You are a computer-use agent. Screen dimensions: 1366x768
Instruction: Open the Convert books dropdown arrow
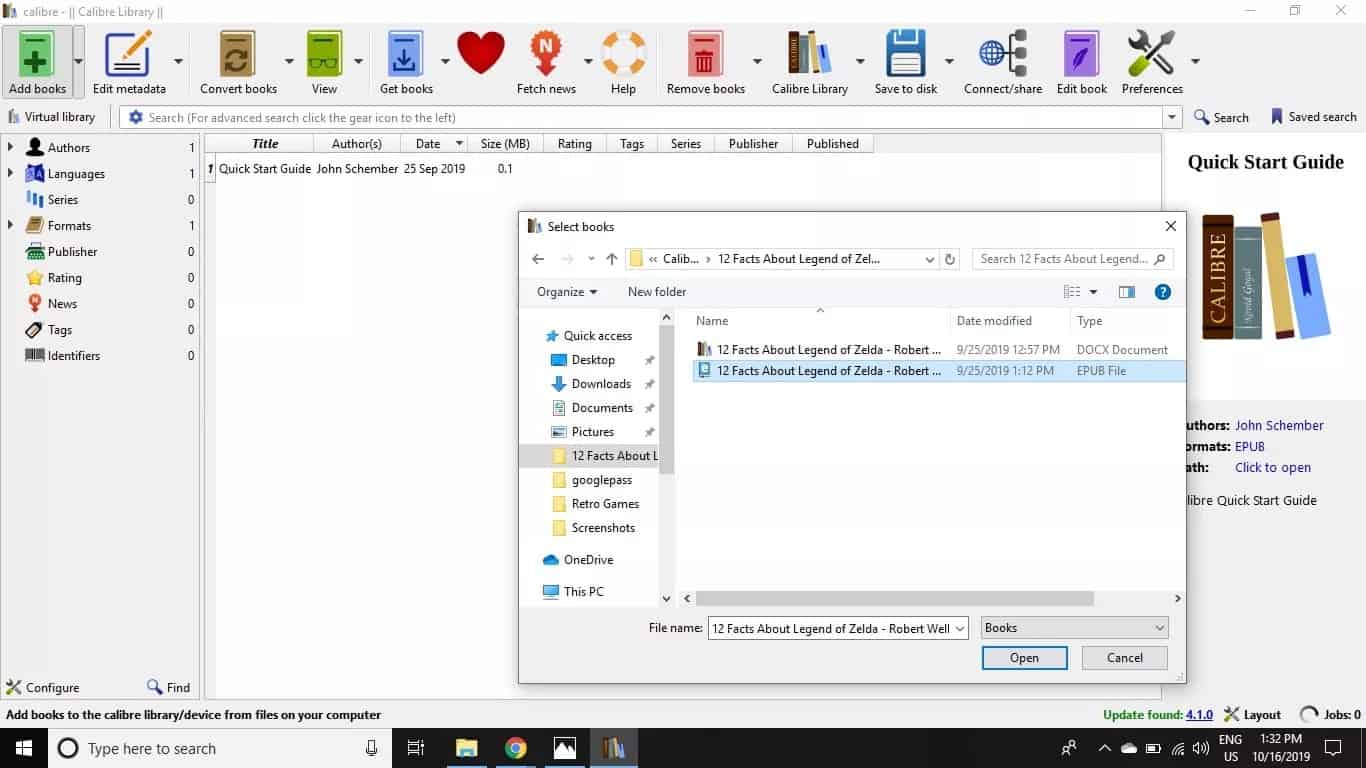[289, 61]
